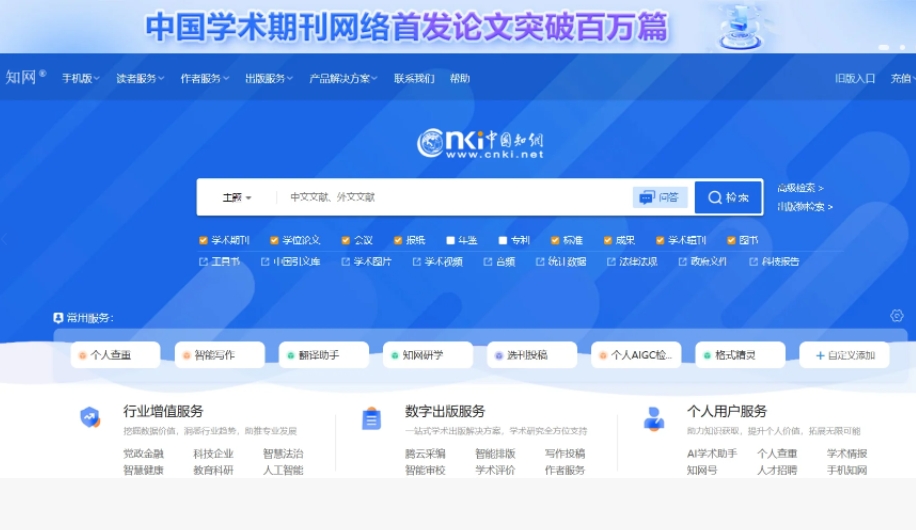The height and width of the screenshot is (530, 916).
Task: Uncheck the 学位论文 checkbox
Action: (274, 240)
